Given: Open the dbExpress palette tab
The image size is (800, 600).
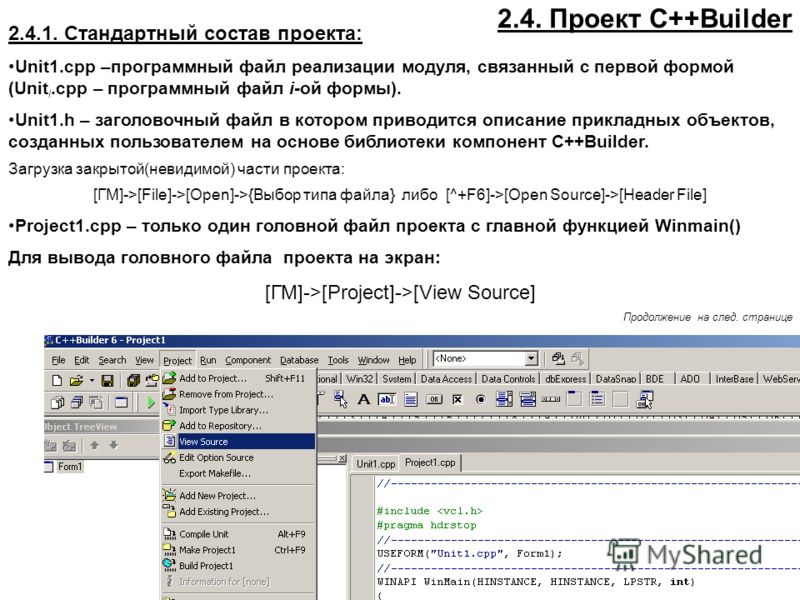Looking at the screenshot, I should point(565,379).
